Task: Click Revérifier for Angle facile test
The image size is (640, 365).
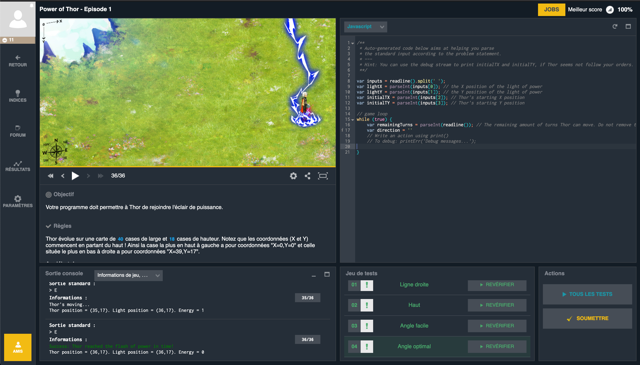Action: [x=497, y=326]
